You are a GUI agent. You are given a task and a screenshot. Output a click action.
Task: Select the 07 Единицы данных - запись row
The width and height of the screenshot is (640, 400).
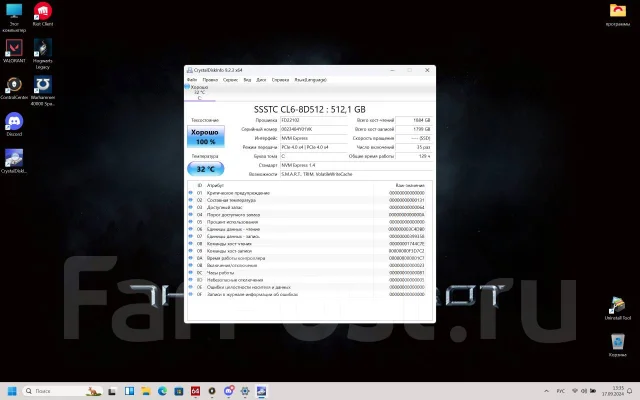tap(309, 236)
